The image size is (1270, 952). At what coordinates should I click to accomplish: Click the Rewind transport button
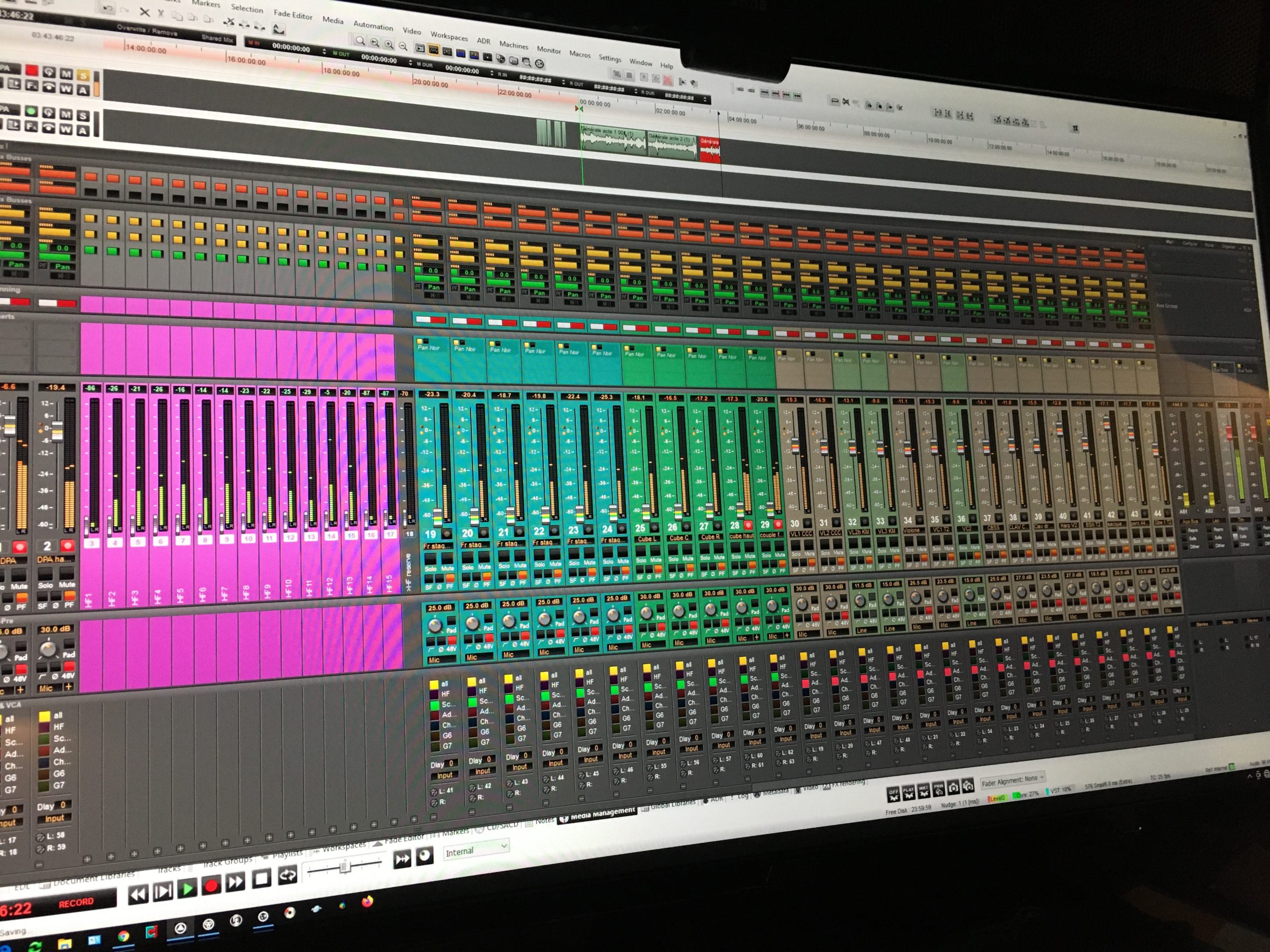pyautogui.click(x=138, y=894)
